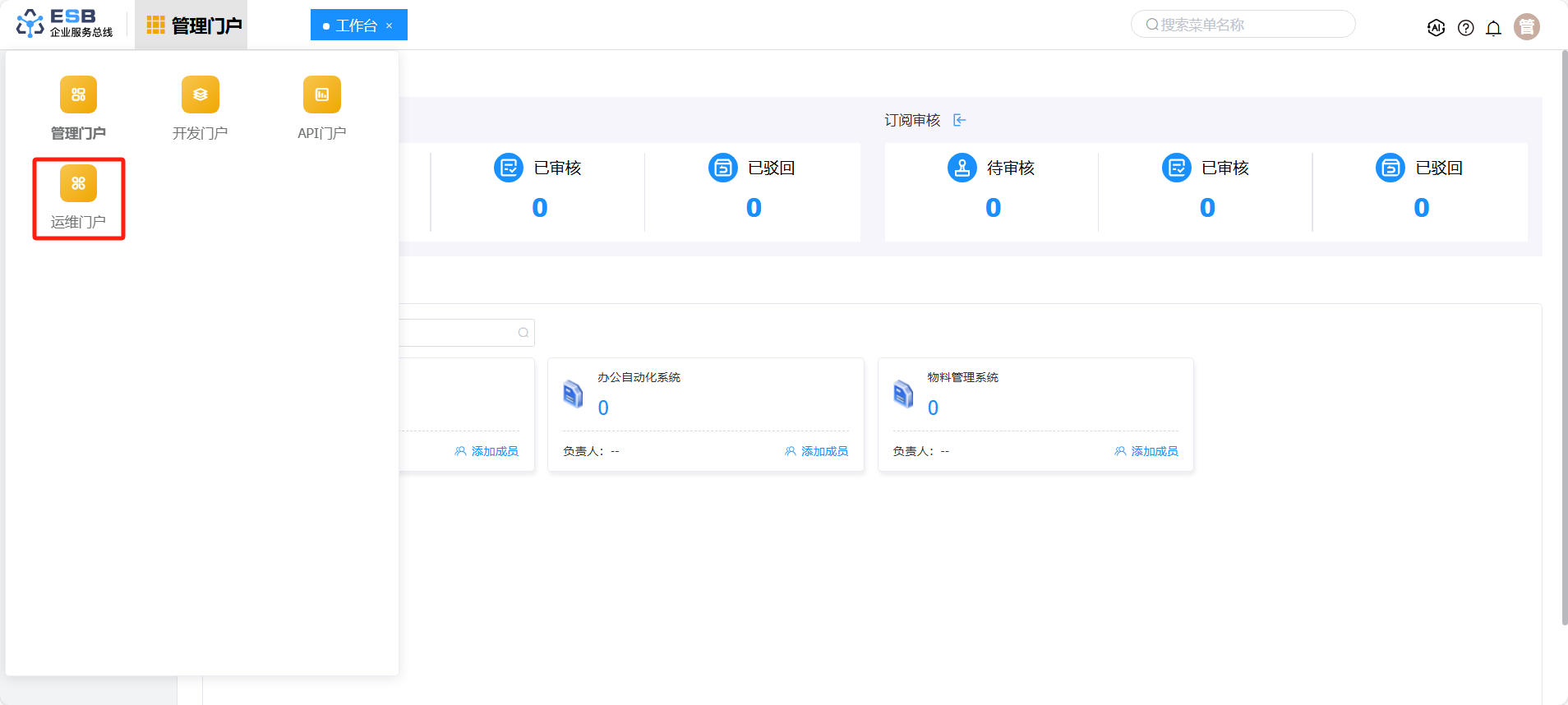Open the 已驳回 subscription review count
The height and width of the screenshot is (705, 1568).
click(x=1421, y=208)
